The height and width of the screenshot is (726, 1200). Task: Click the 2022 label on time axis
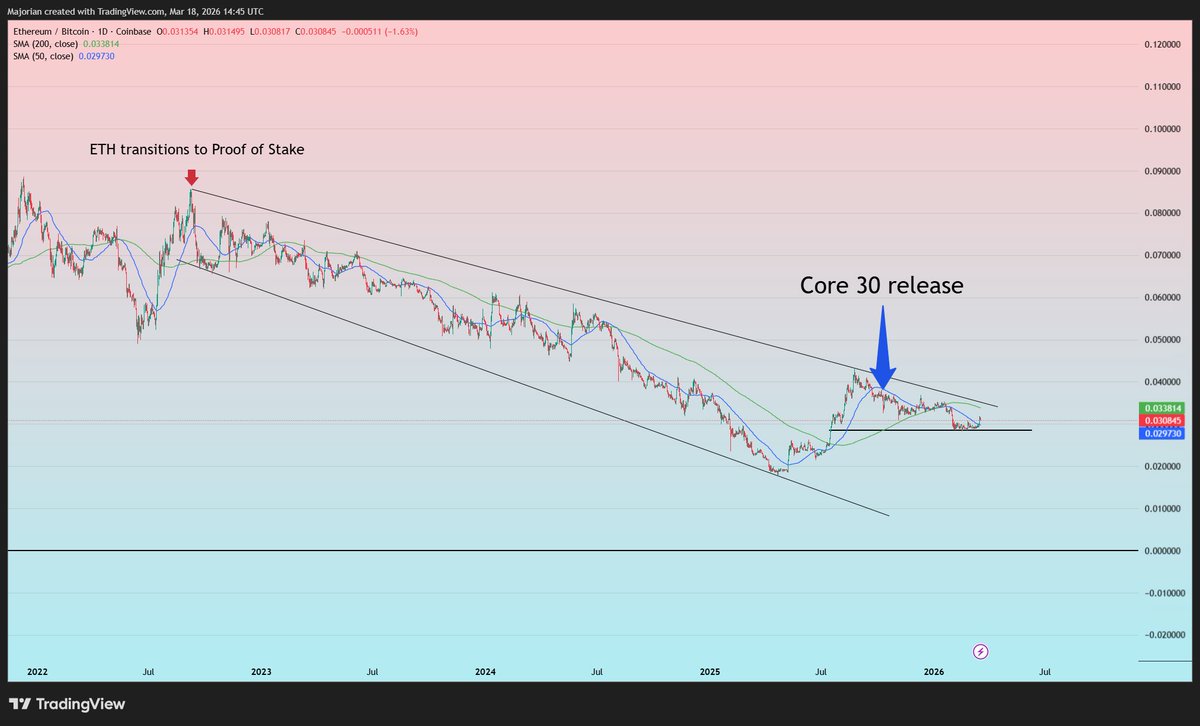click(37, 672)
